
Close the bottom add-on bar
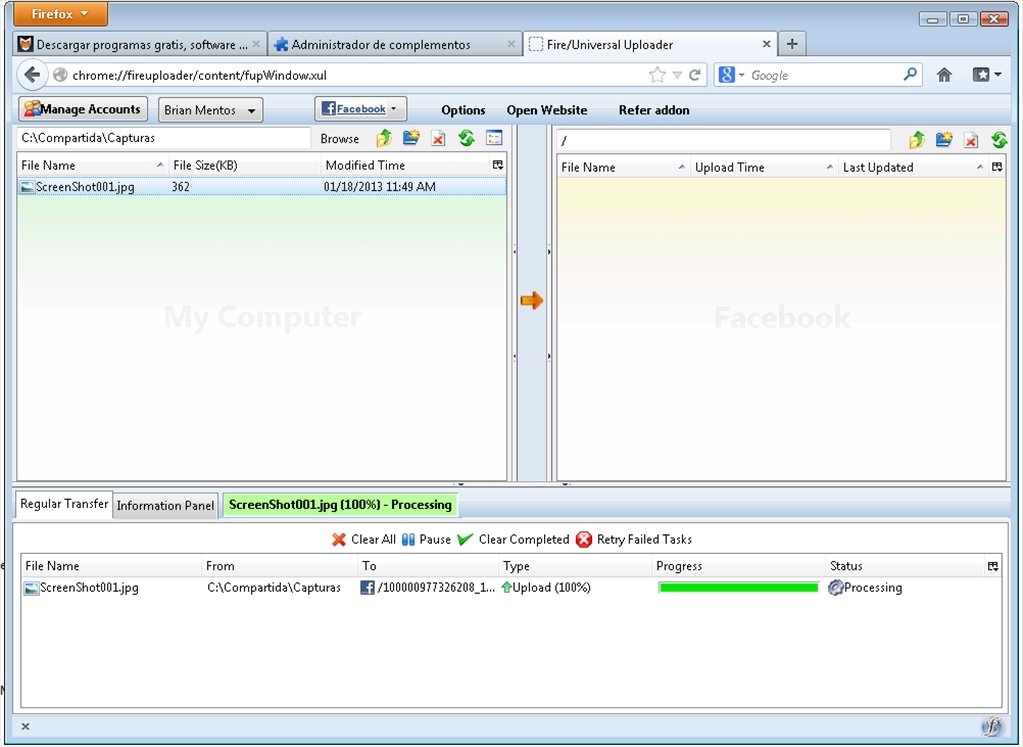coord(25,726)
